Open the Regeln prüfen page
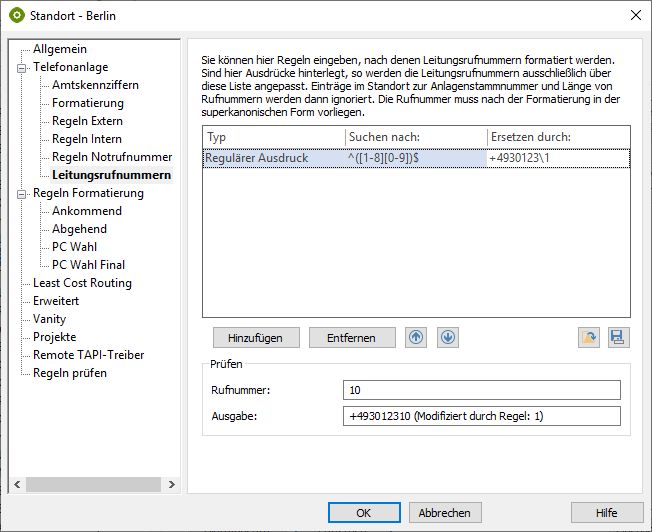The height and width of the screenshot is (532, 652). coord(69,373)
